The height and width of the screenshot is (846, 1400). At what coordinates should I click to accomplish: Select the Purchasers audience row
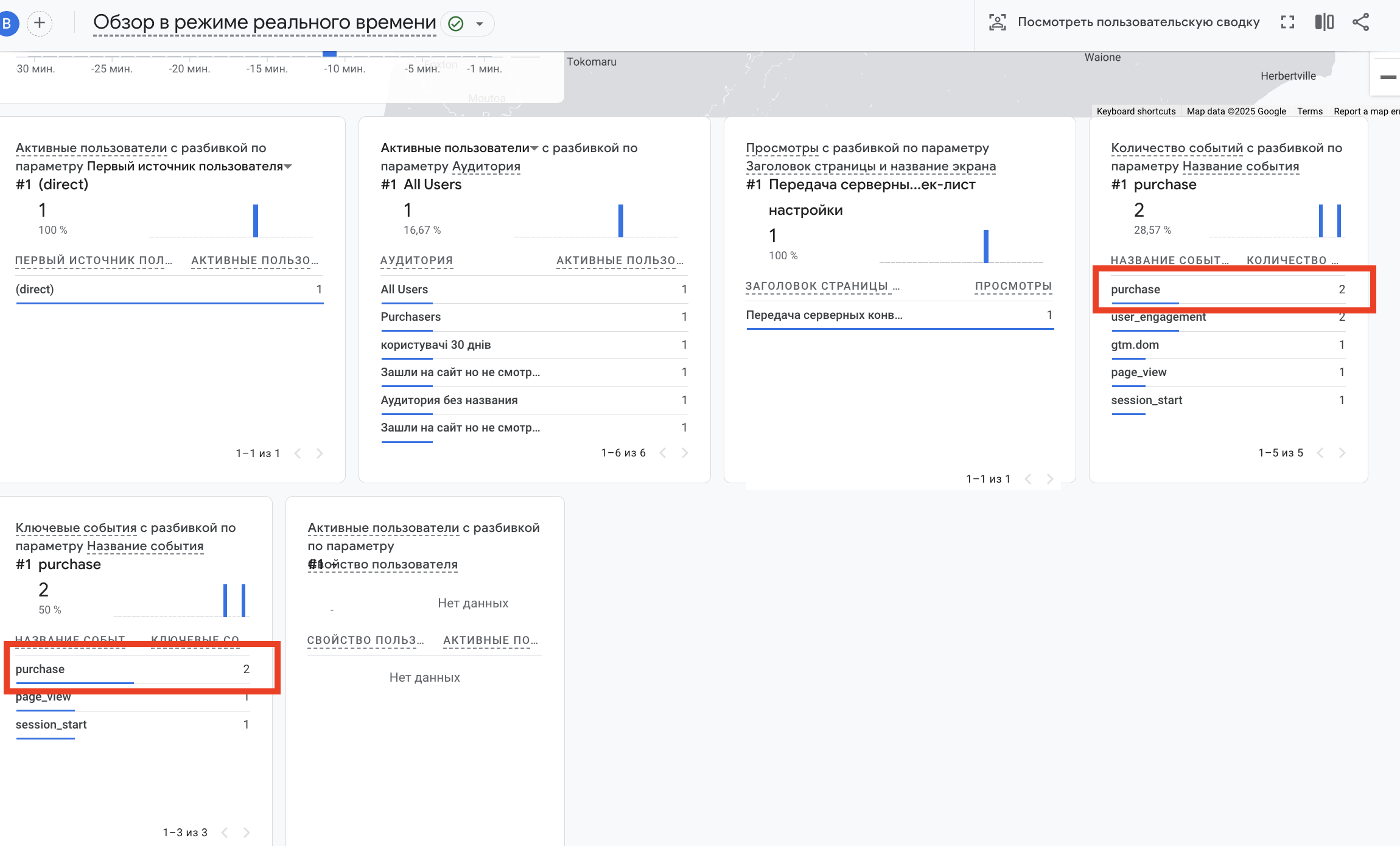(x=411, y=317)
